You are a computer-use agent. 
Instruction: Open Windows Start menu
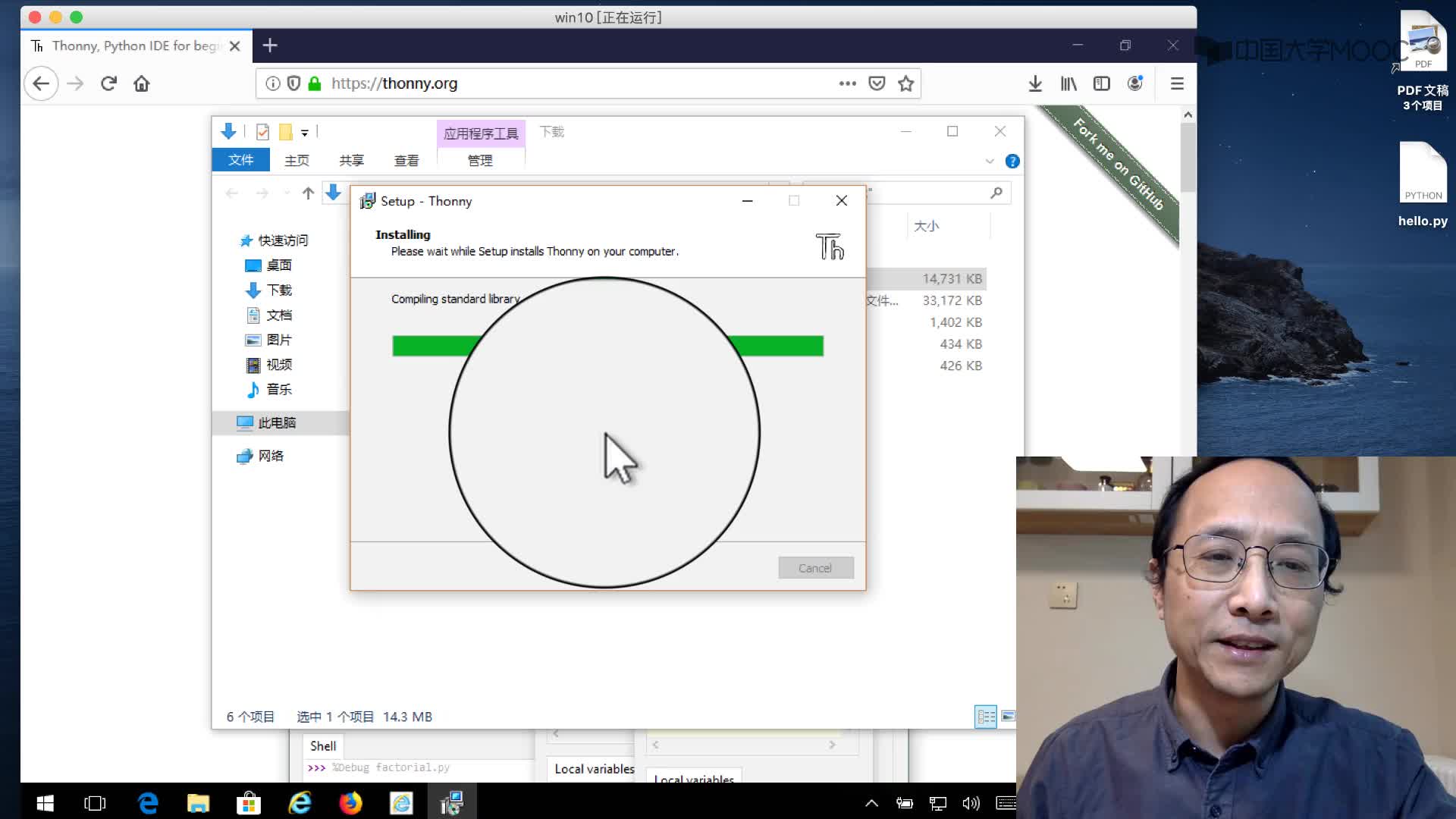[x=45, y=803]
